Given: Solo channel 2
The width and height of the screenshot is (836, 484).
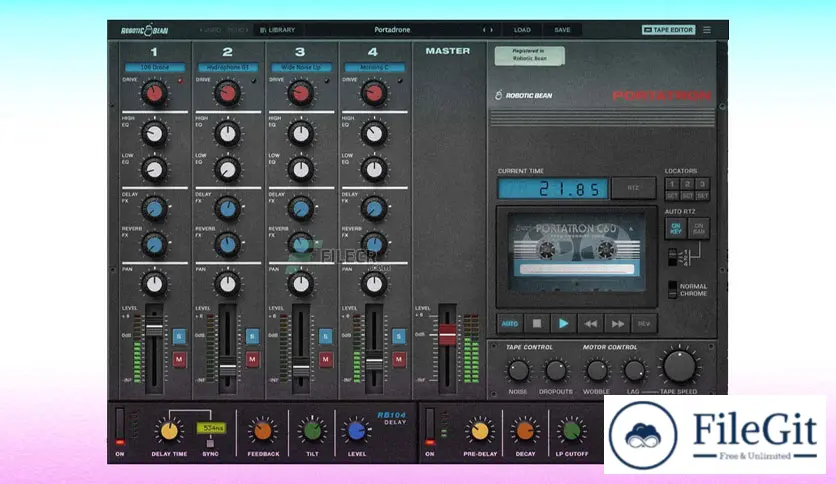Looking at the screenshot, I should click(x=252, y=336).
